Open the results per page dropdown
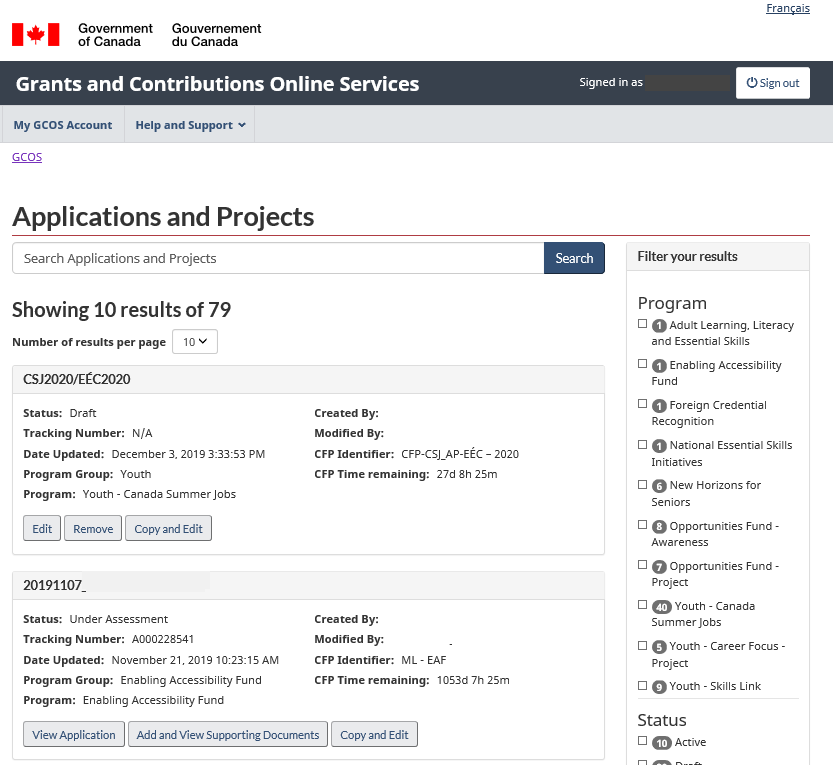Viewport: 833px width, 765px height. point(195,342)
